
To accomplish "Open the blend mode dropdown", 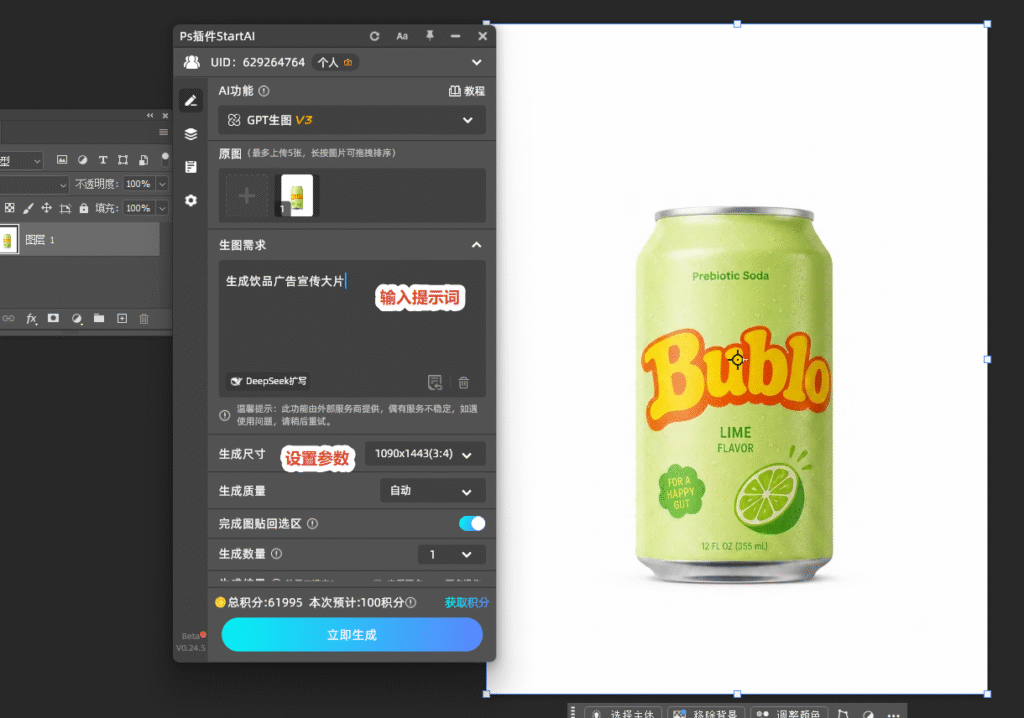I will pyautogui.click(x=33, y=185).
